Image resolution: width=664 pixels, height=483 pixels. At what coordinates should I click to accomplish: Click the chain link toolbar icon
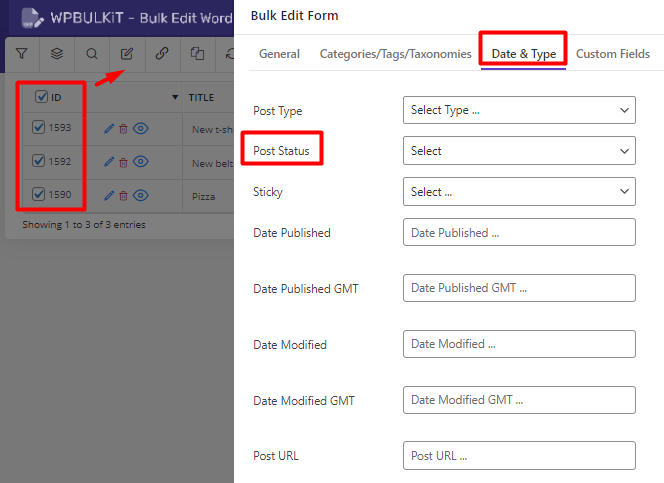pos(162,53)
